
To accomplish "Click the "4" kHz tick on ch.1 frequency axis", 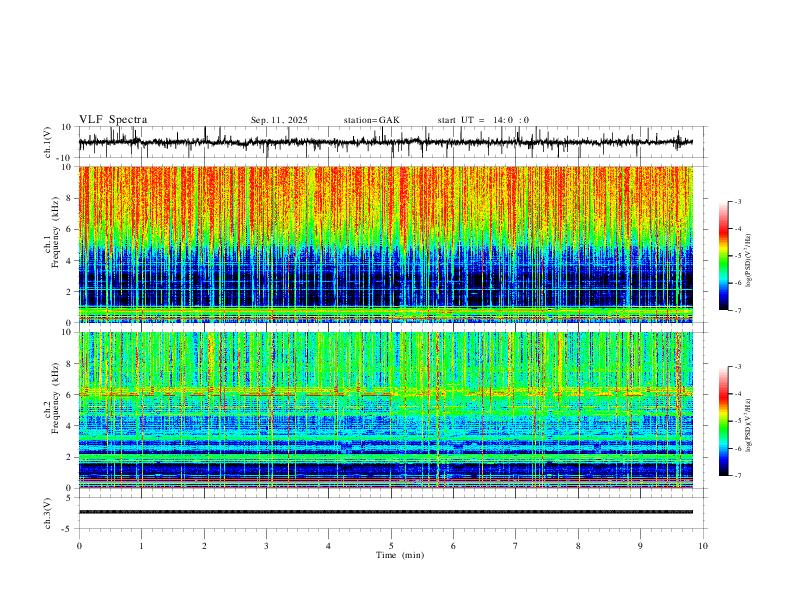I will pyautogui.click(x=69, y=261).
